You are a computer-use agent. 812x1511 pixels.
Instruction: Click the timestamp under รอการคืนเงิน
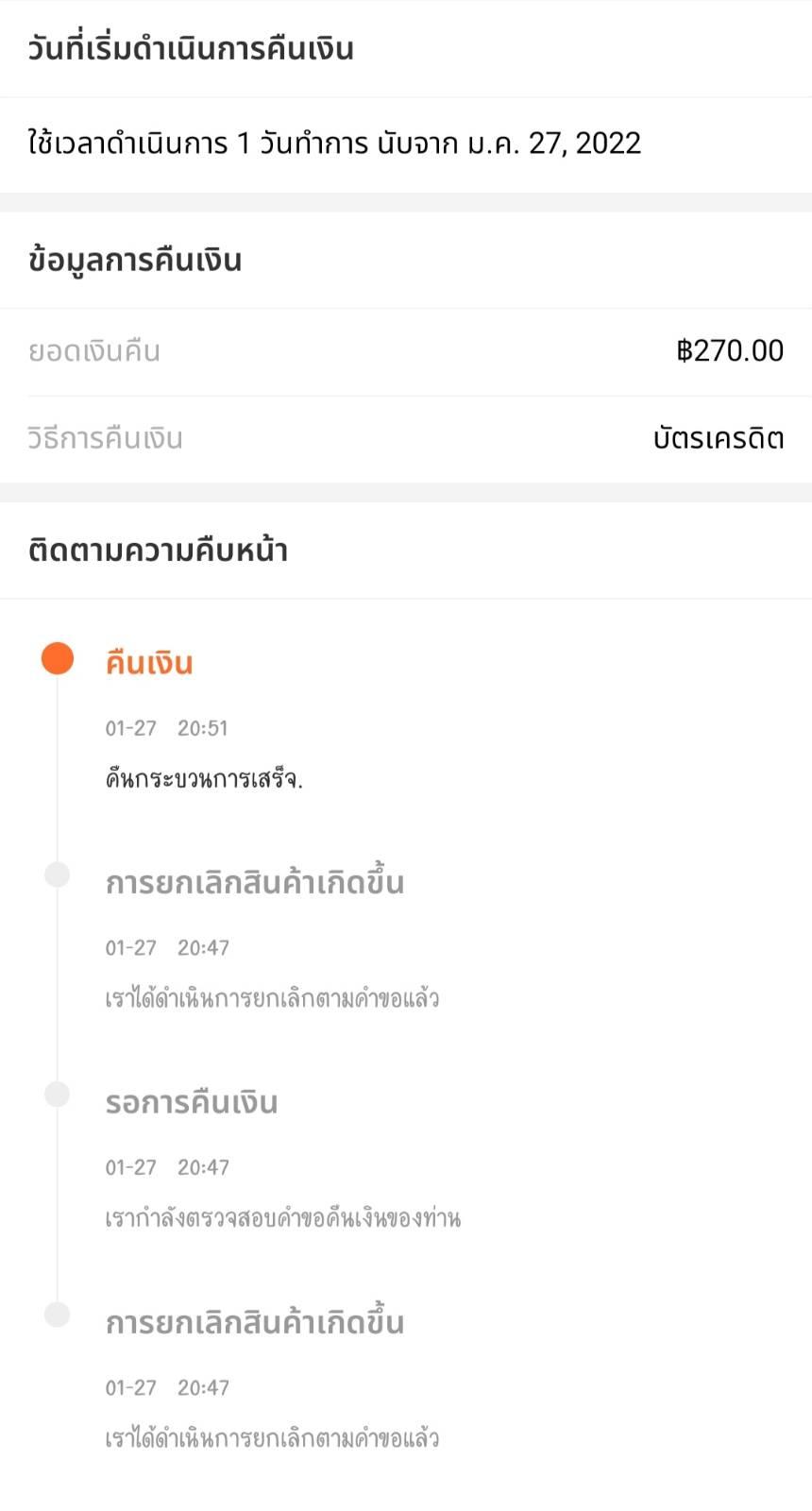tap(167, 1168)
